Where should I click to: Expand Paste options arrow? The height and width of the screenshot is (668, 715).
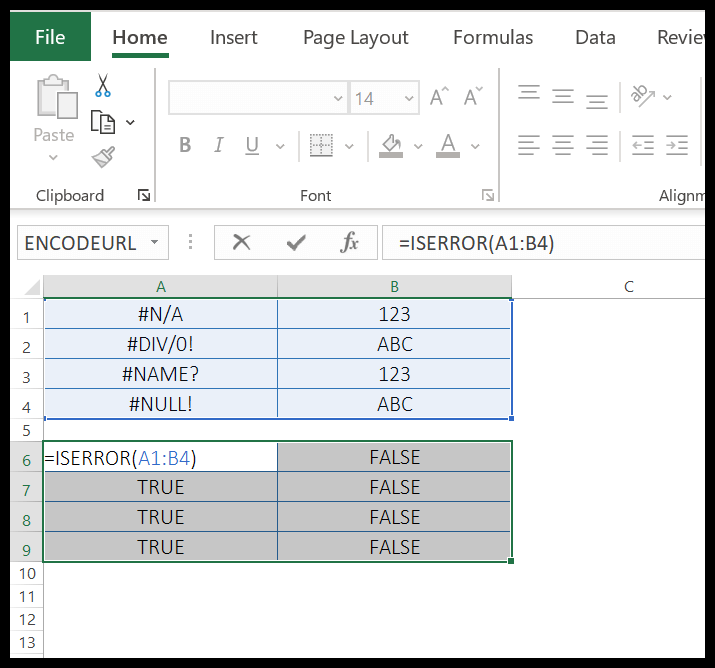(53, 158)
